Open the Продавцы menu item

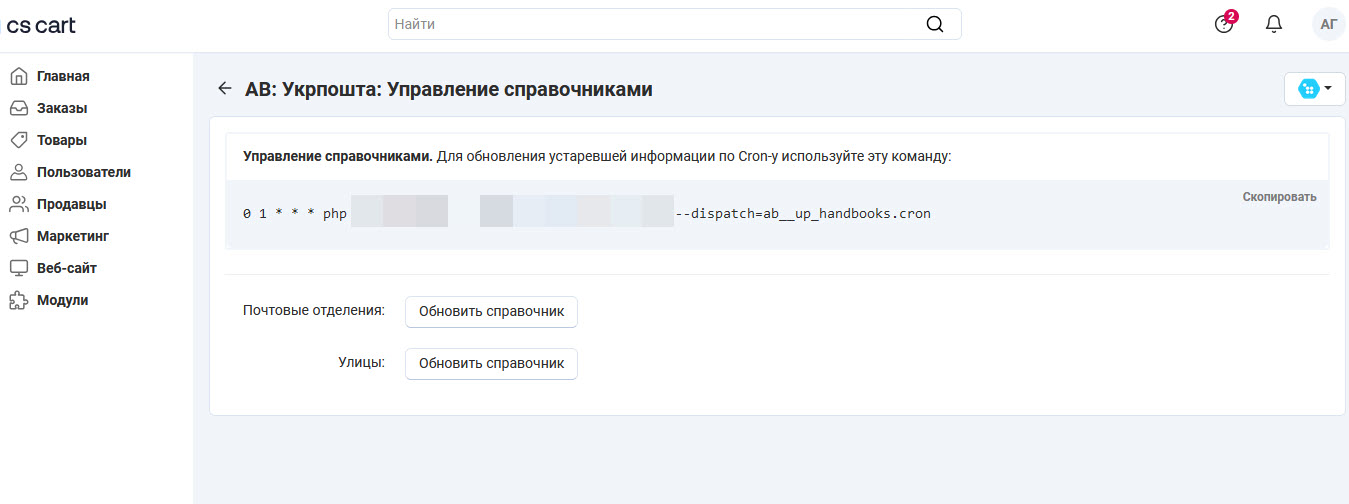72,204
